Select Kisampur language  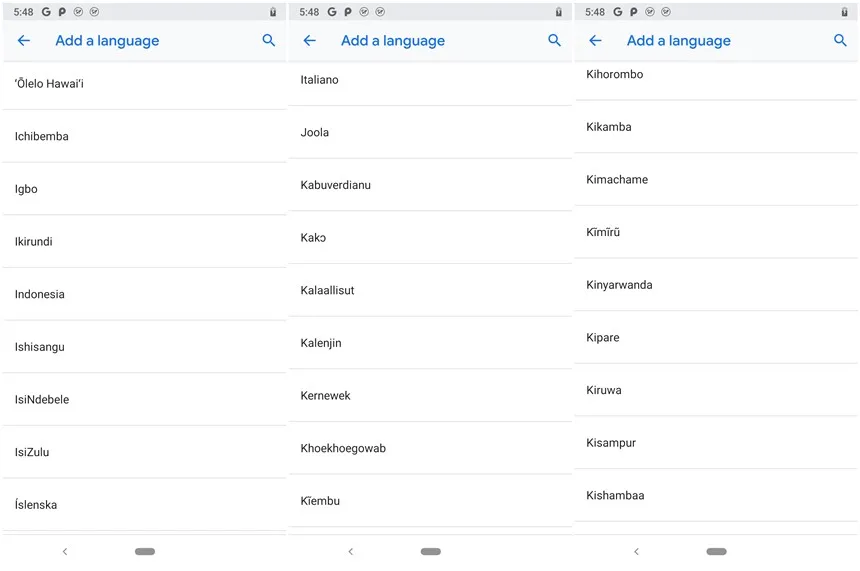click(x=716, y=443)
